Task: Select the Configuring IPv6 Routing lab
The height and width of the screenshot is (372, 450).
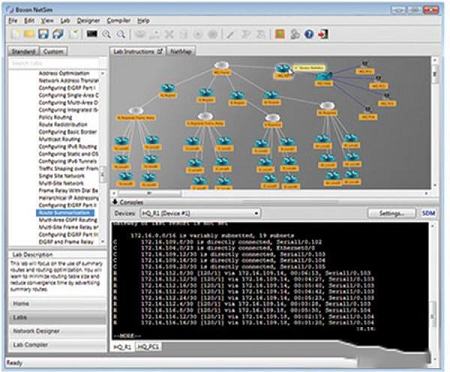Action: click(x=68, y=146)
